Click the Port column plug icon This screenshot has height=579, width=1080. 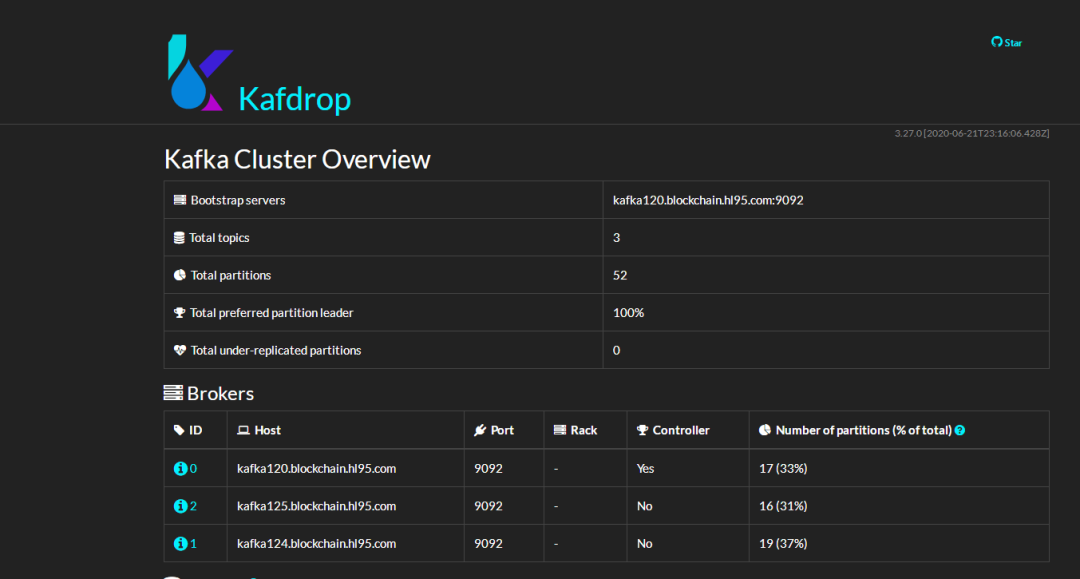pyautogui.click(x=480, y=430)
